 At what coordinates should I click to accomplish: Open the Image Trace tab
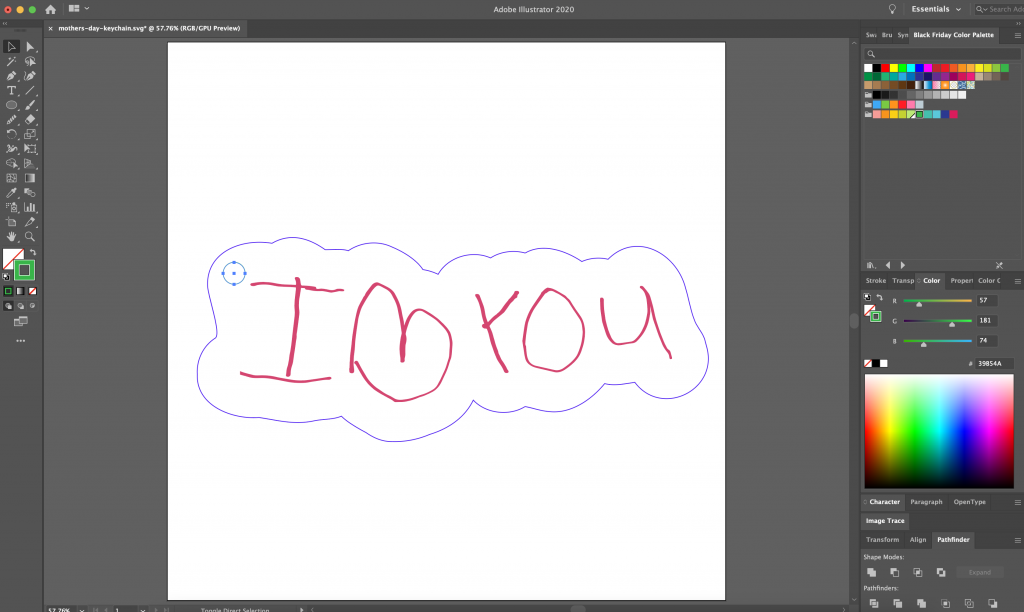point(885,521)
